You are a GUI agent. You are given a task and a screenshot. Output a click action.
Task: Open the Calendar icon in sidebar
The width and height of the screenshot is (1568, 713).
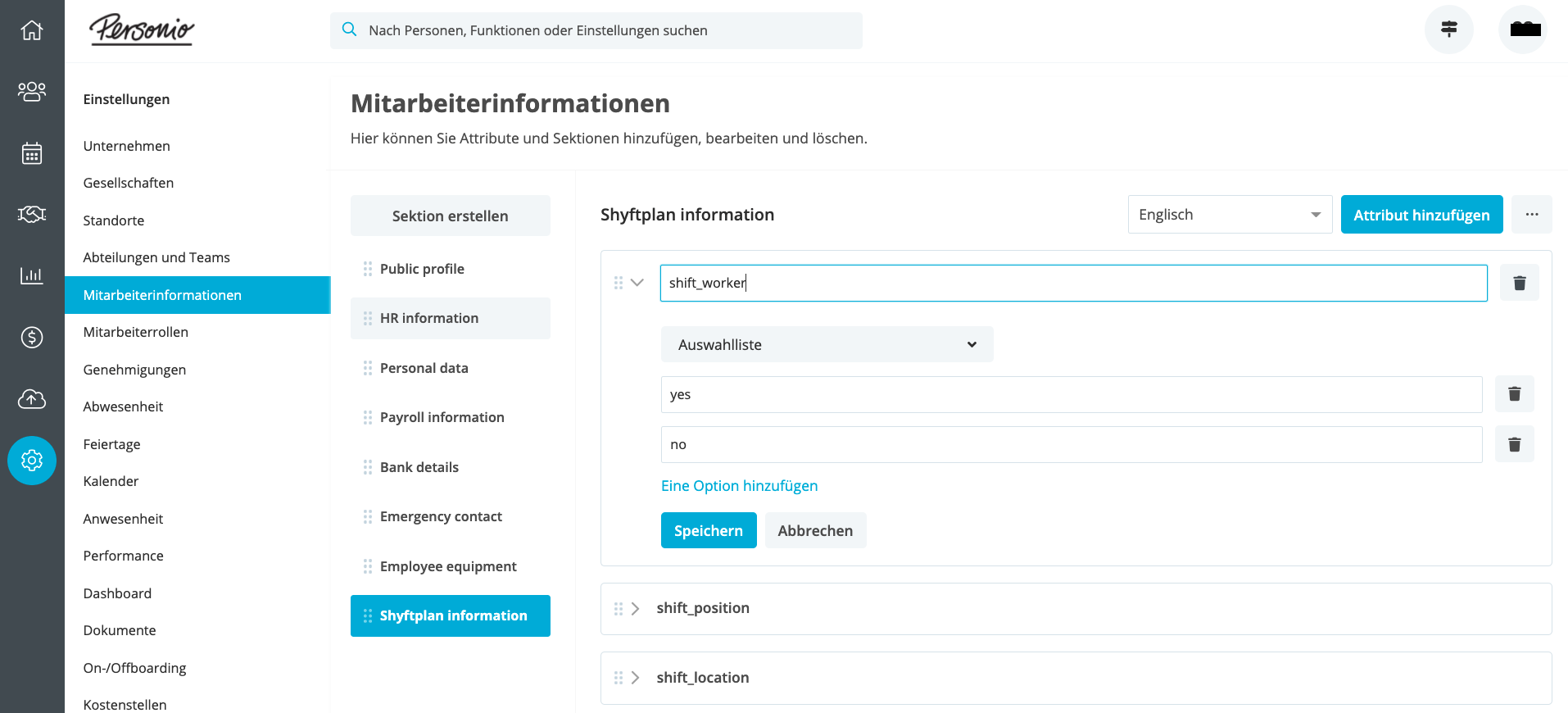(32, 153)
